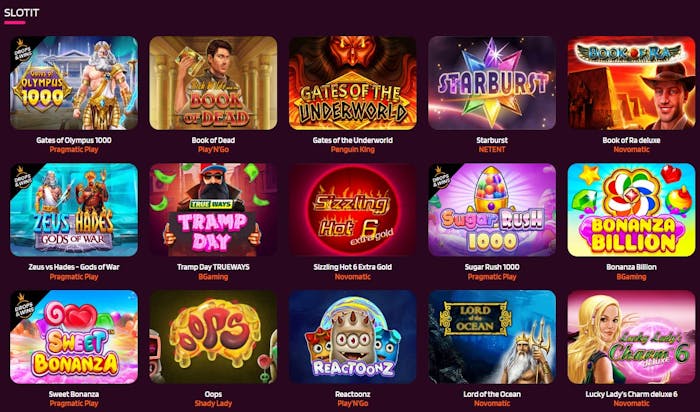Click the Drops & Wins badge on Sugar Rush 1000

441,177
